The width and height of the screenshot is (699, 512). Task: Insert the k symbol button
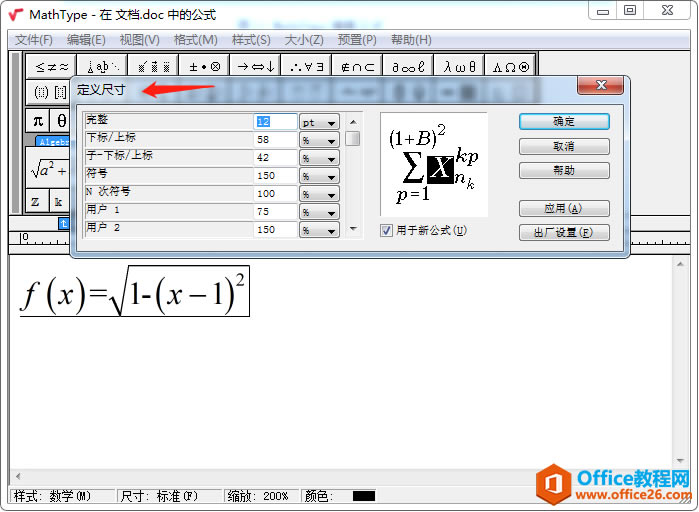(58, 201)
